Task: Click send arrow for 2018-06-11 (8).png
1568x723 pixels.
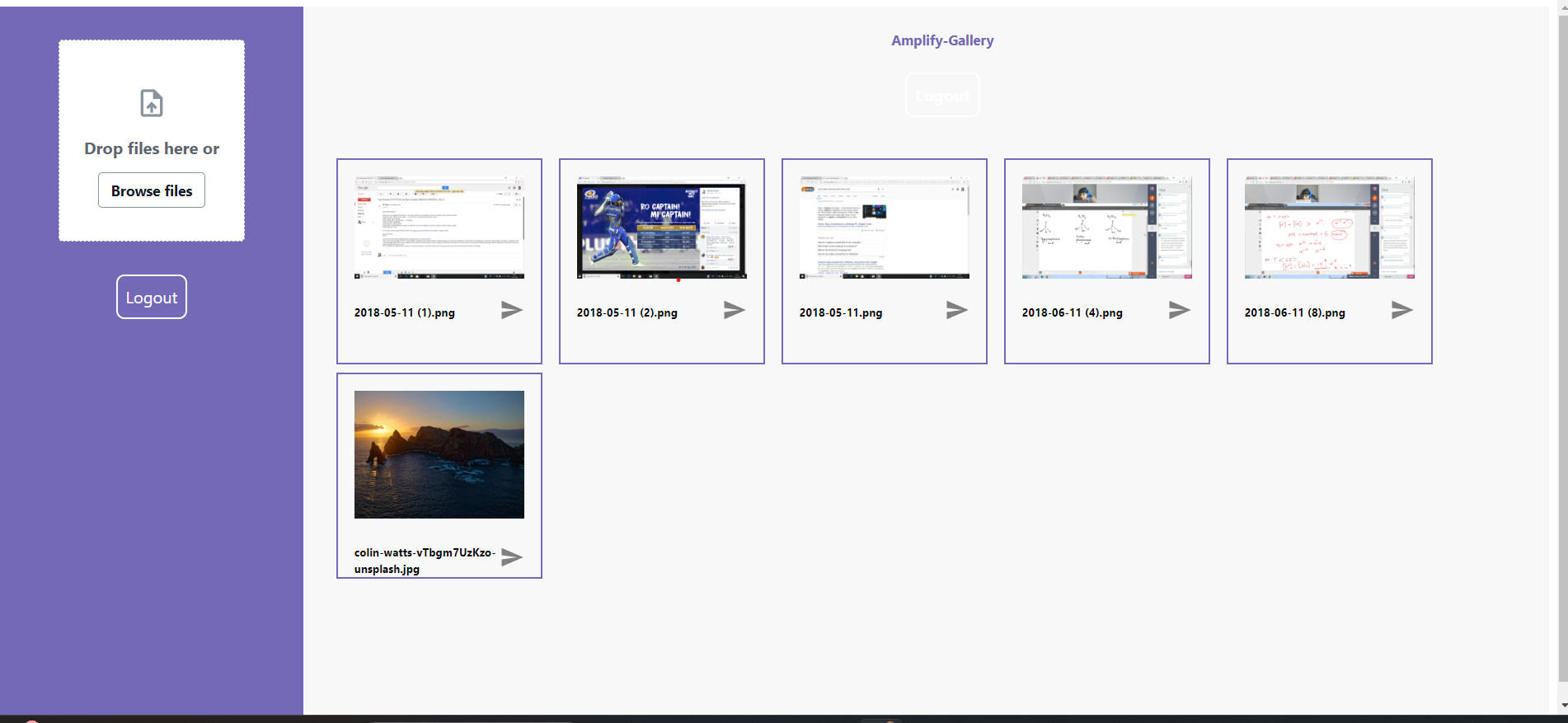Action: 1402,310
